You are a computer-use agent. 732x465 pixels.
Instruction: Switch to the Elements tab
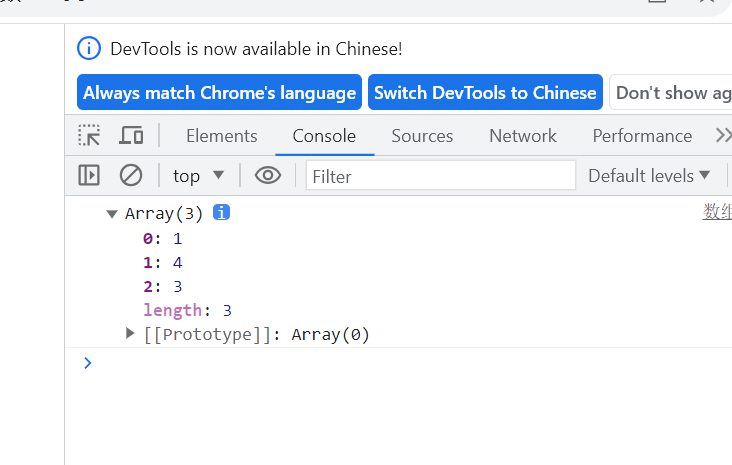[x=222, y=136]
